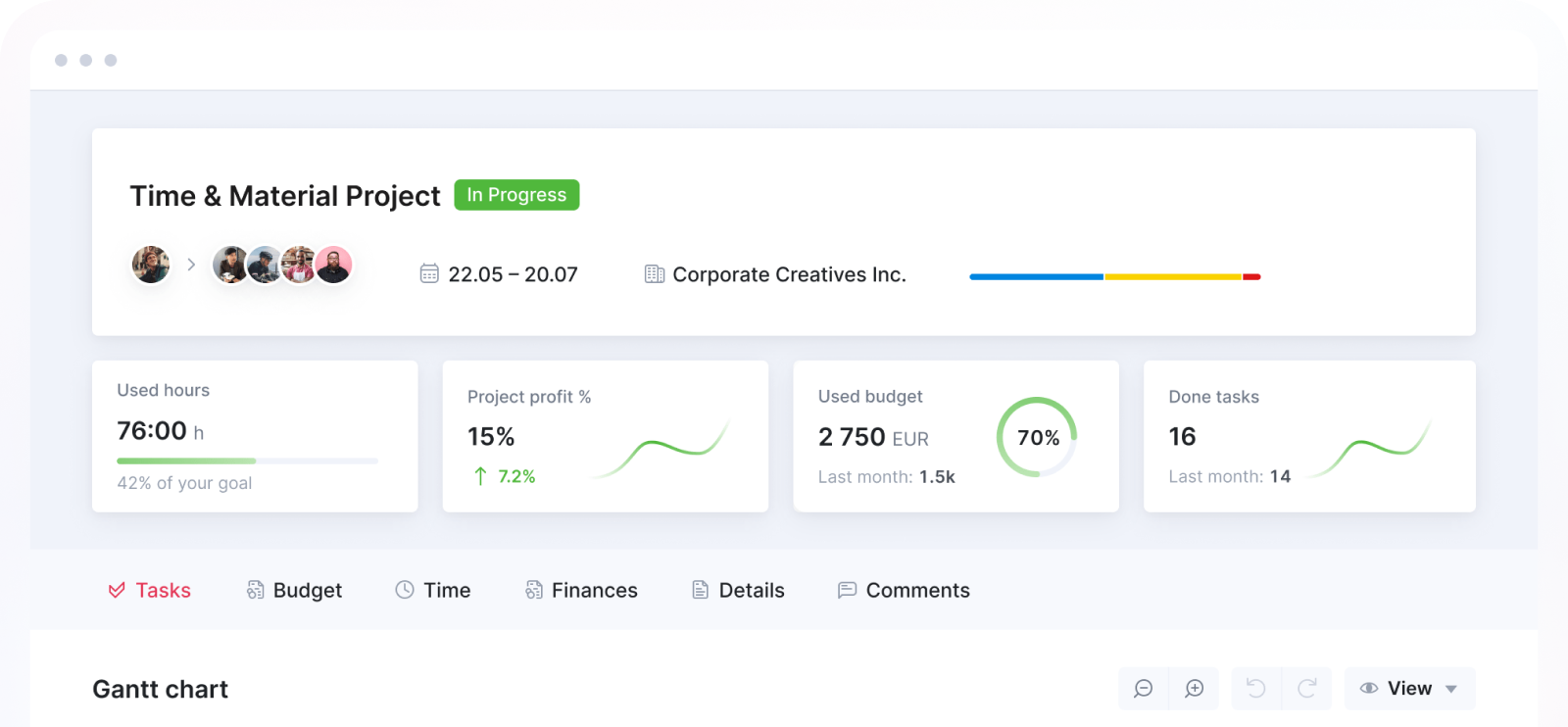Viewport: 1568px width, 727px height.
Task: Click the project owner avatar
Action: 151,265
